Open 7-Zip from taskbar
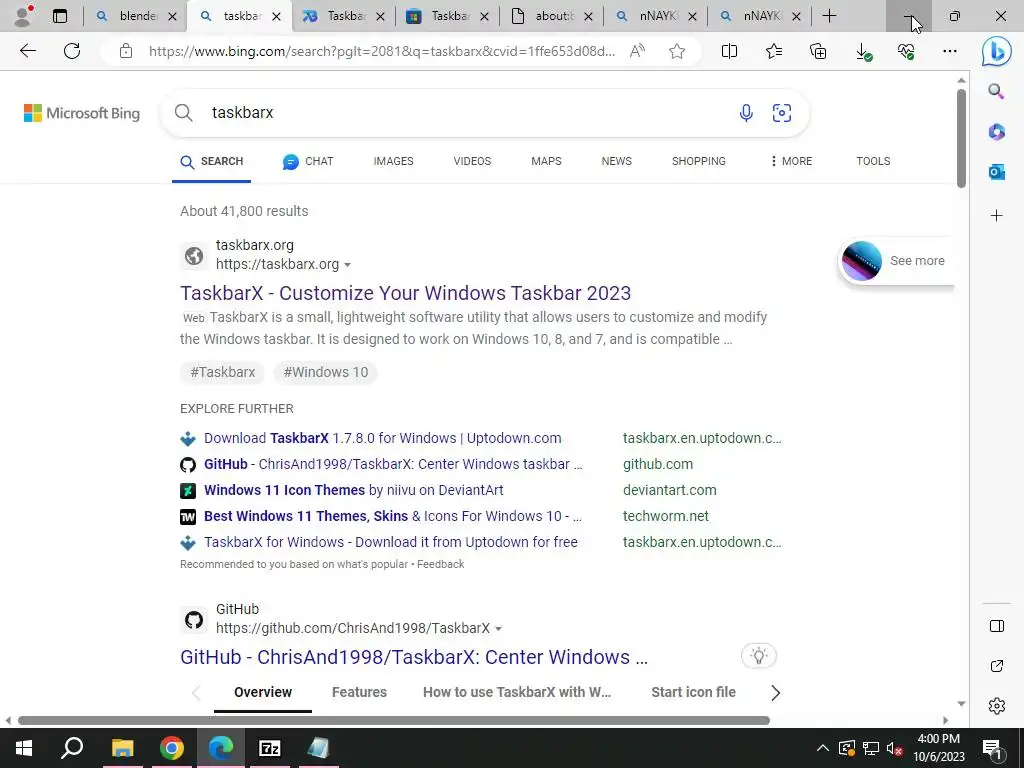The image size is (1024, 768). click(x=270, y=748)
